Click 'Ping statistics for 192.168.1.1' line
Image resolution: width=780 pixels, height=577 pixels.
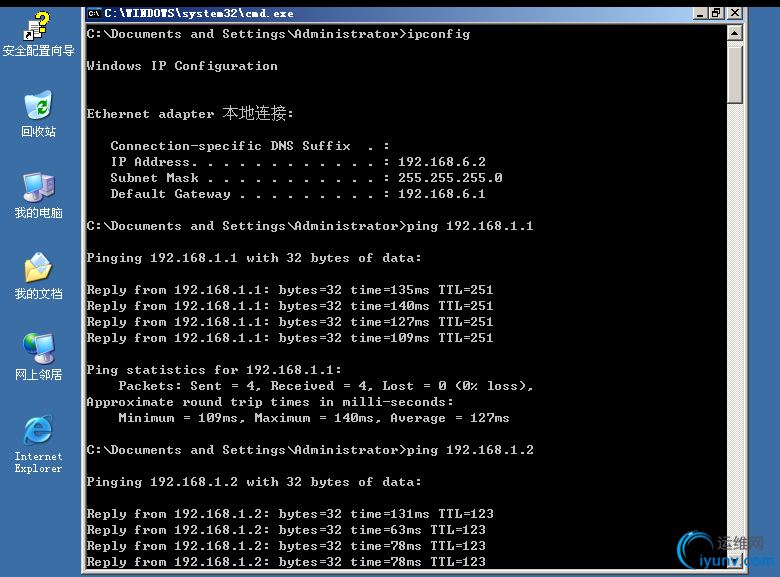214,370
